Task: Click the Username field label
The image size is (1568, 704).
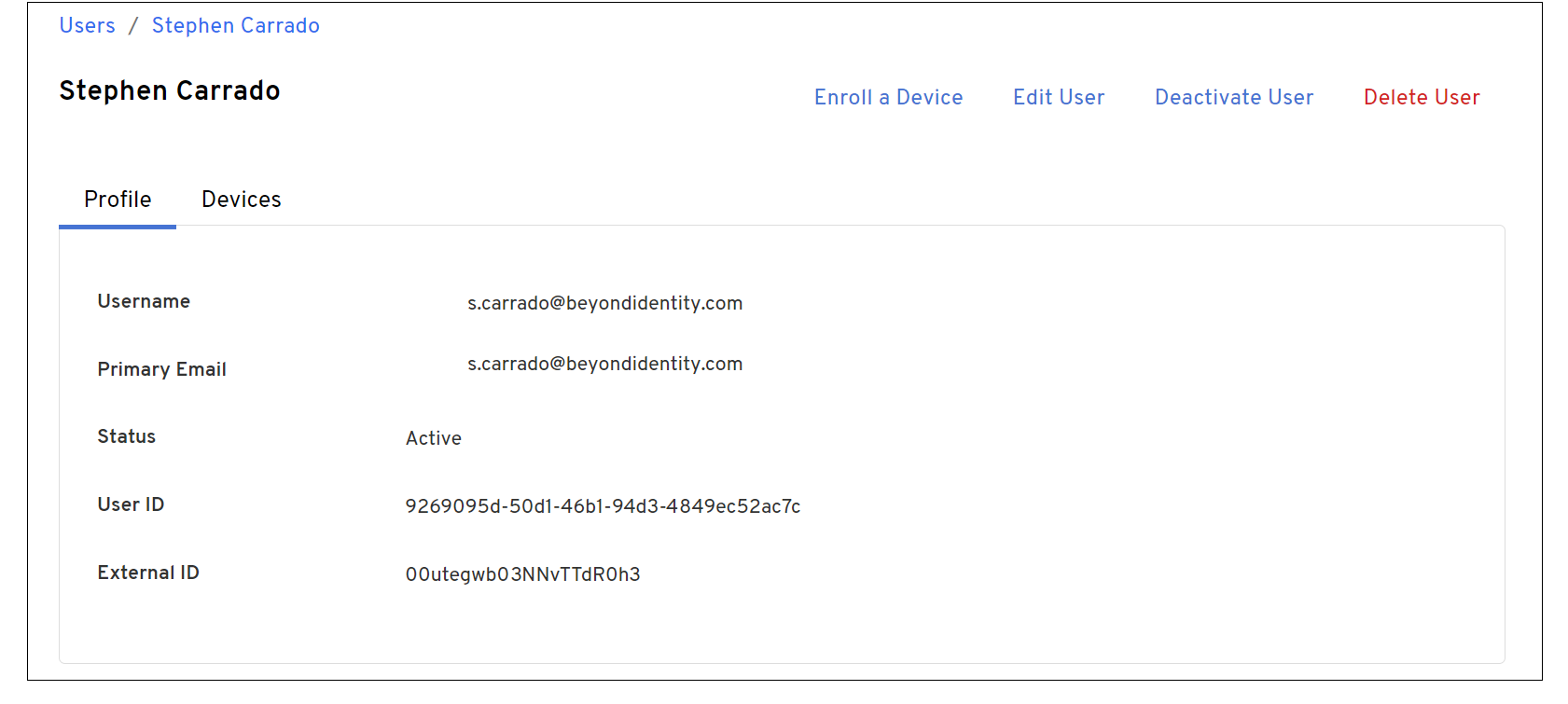Action: tap(144, 301)
